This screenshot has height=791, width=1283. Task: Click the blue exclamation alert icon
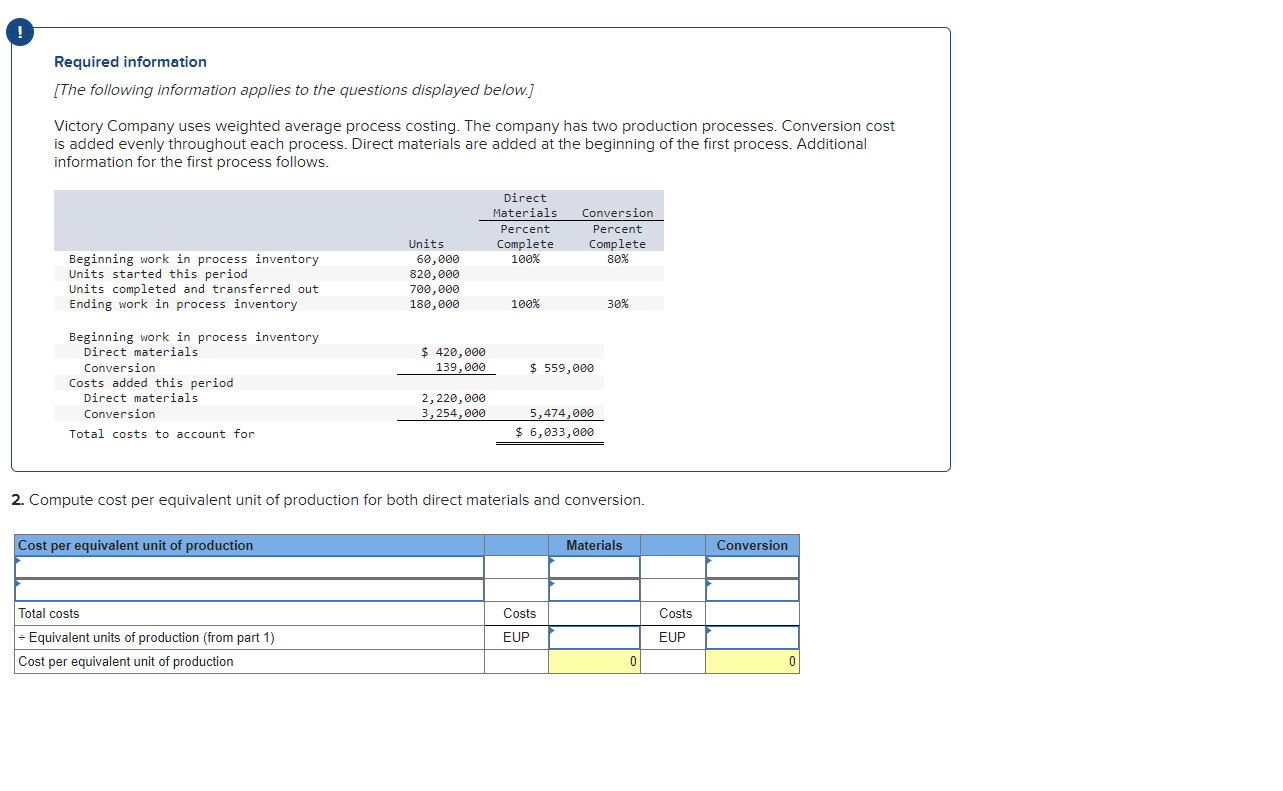pyautogui.click(x=18, y=32)
